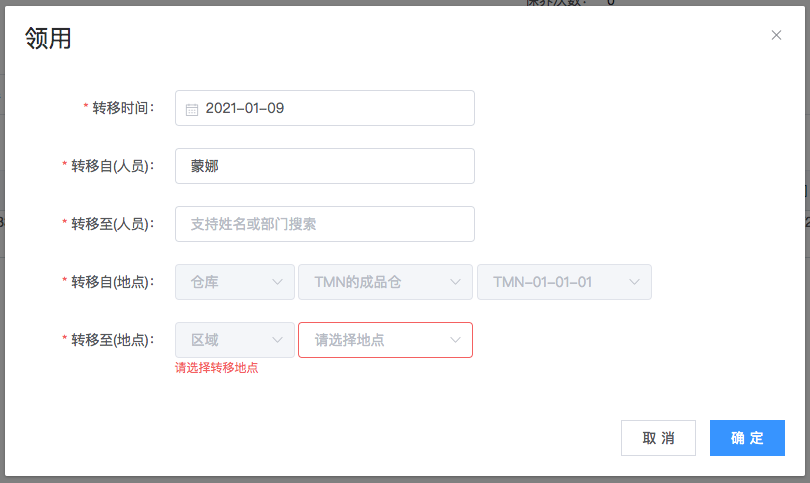Click the 领用 dialog title
This screenshot has width=810, height=483.
coord(47,38)
